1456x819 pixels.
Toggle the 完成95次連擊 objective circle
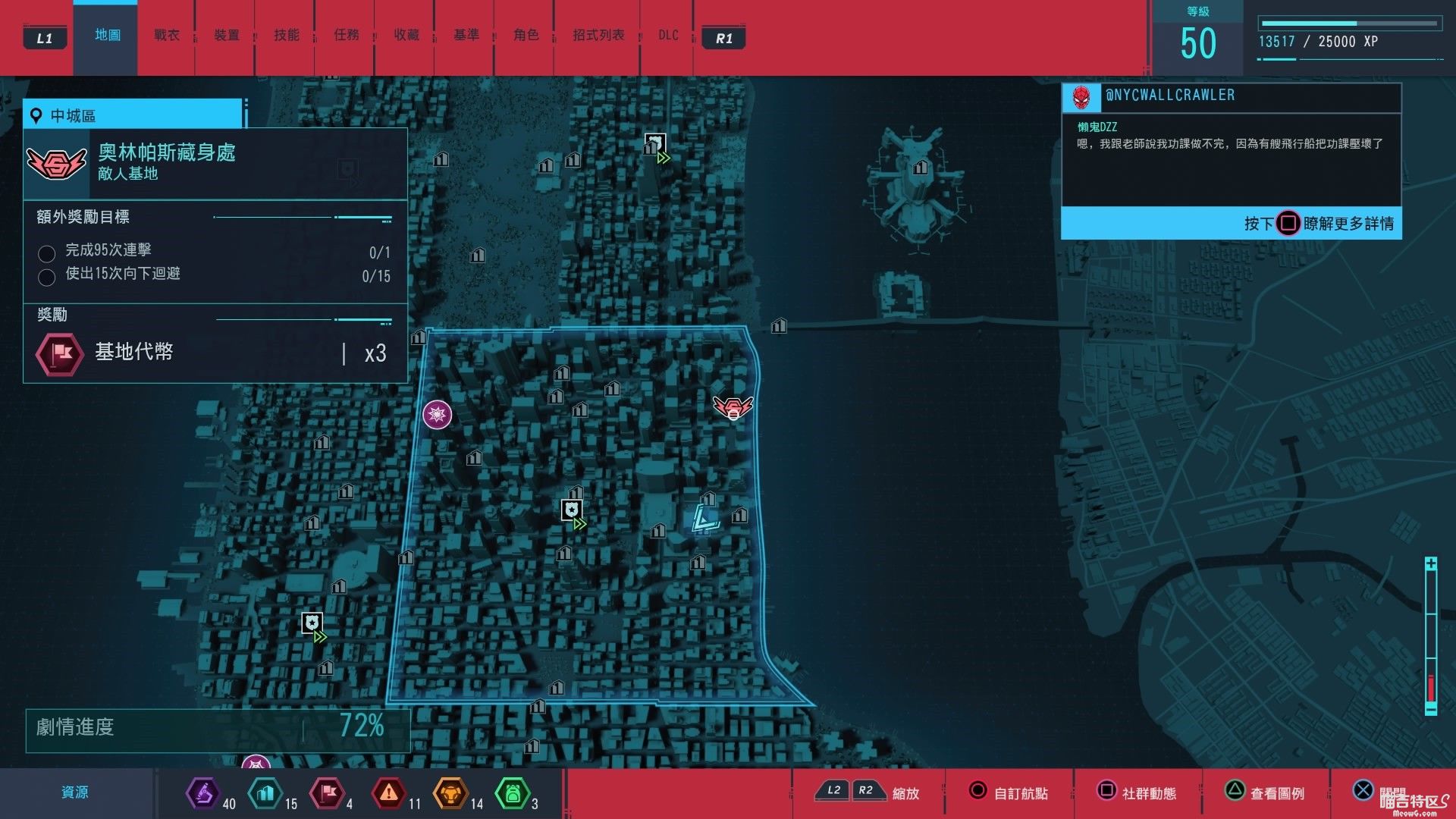point(46,253)
